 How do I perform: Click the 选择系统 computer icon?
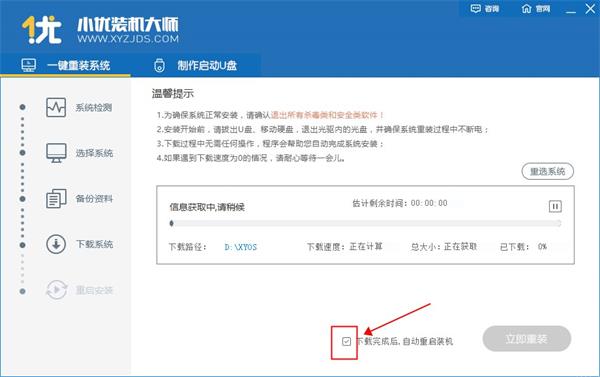56,153
